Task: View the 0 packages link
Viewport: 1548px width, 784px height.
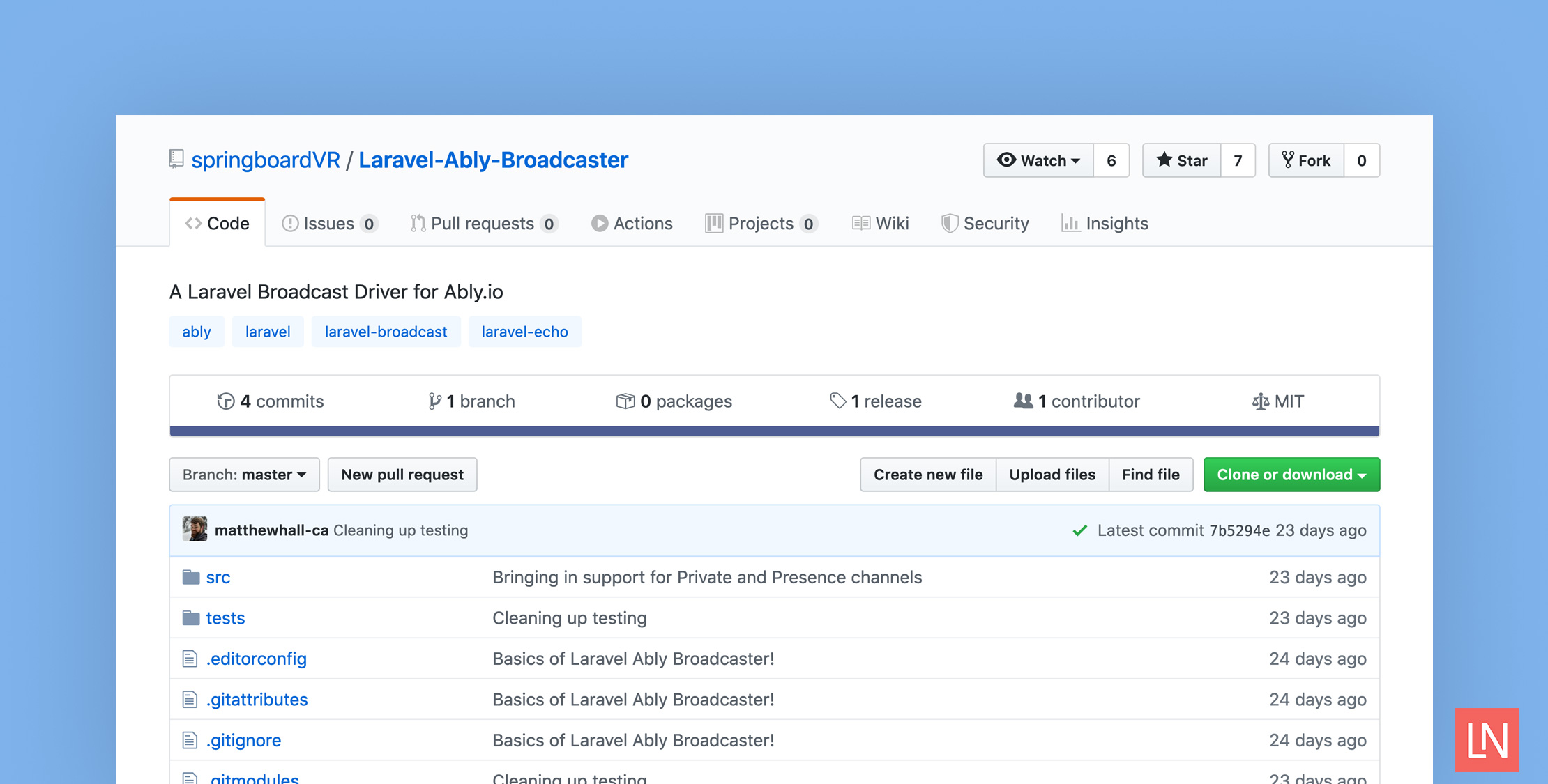Action: pos(674,401)
